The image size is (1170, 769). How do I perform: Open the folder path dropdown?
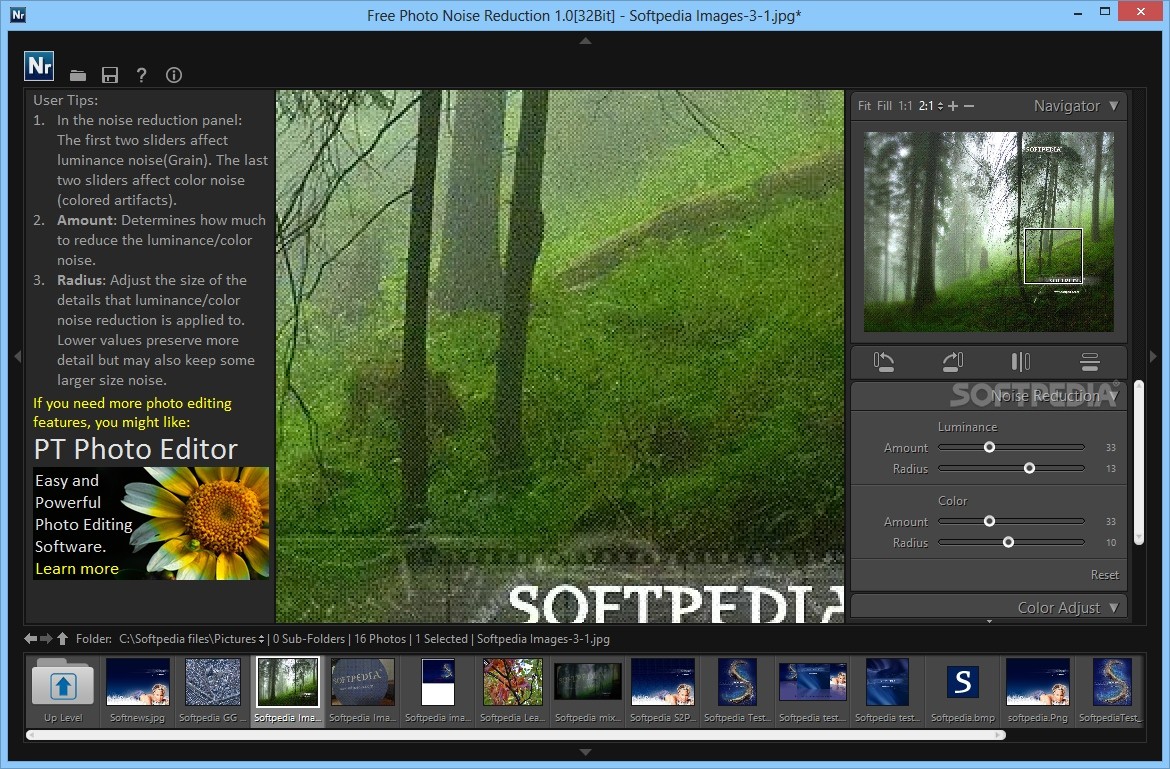tap(261, 639)
